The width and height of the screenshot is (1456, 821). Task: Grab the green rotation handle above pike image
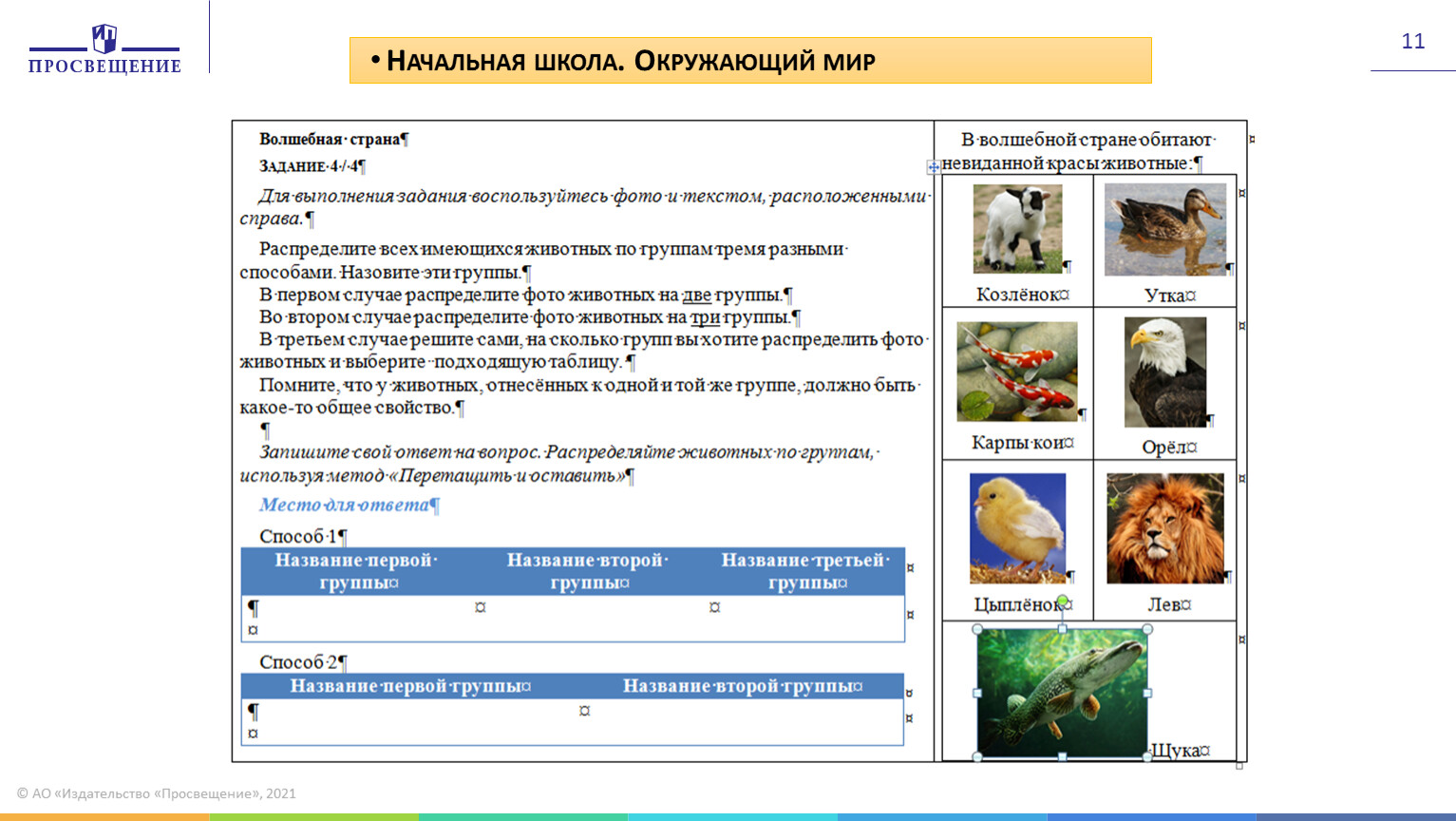1063,601
